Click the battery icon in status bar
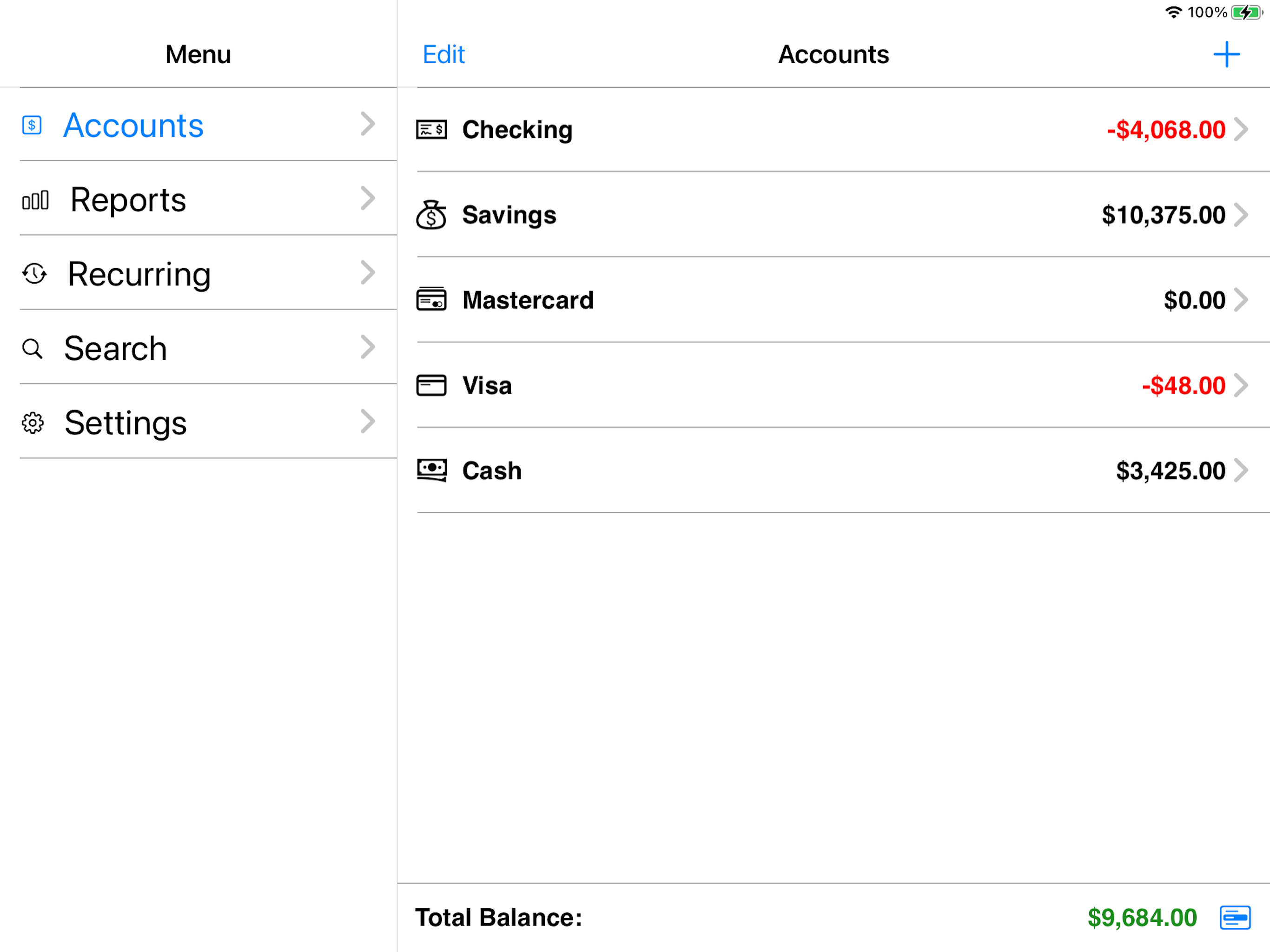 tap(1246, 12)
